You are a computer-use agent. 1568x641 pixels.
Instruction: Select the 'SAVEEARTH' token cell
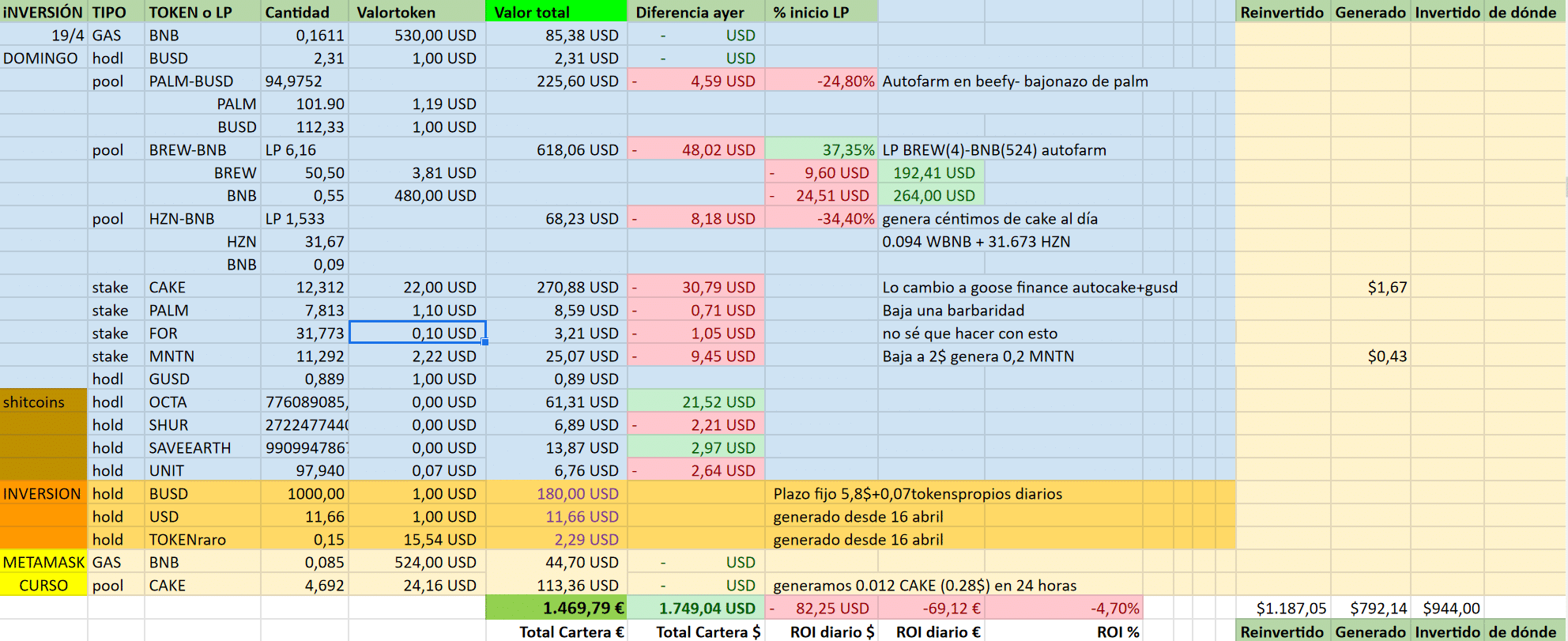pos(202,447)
